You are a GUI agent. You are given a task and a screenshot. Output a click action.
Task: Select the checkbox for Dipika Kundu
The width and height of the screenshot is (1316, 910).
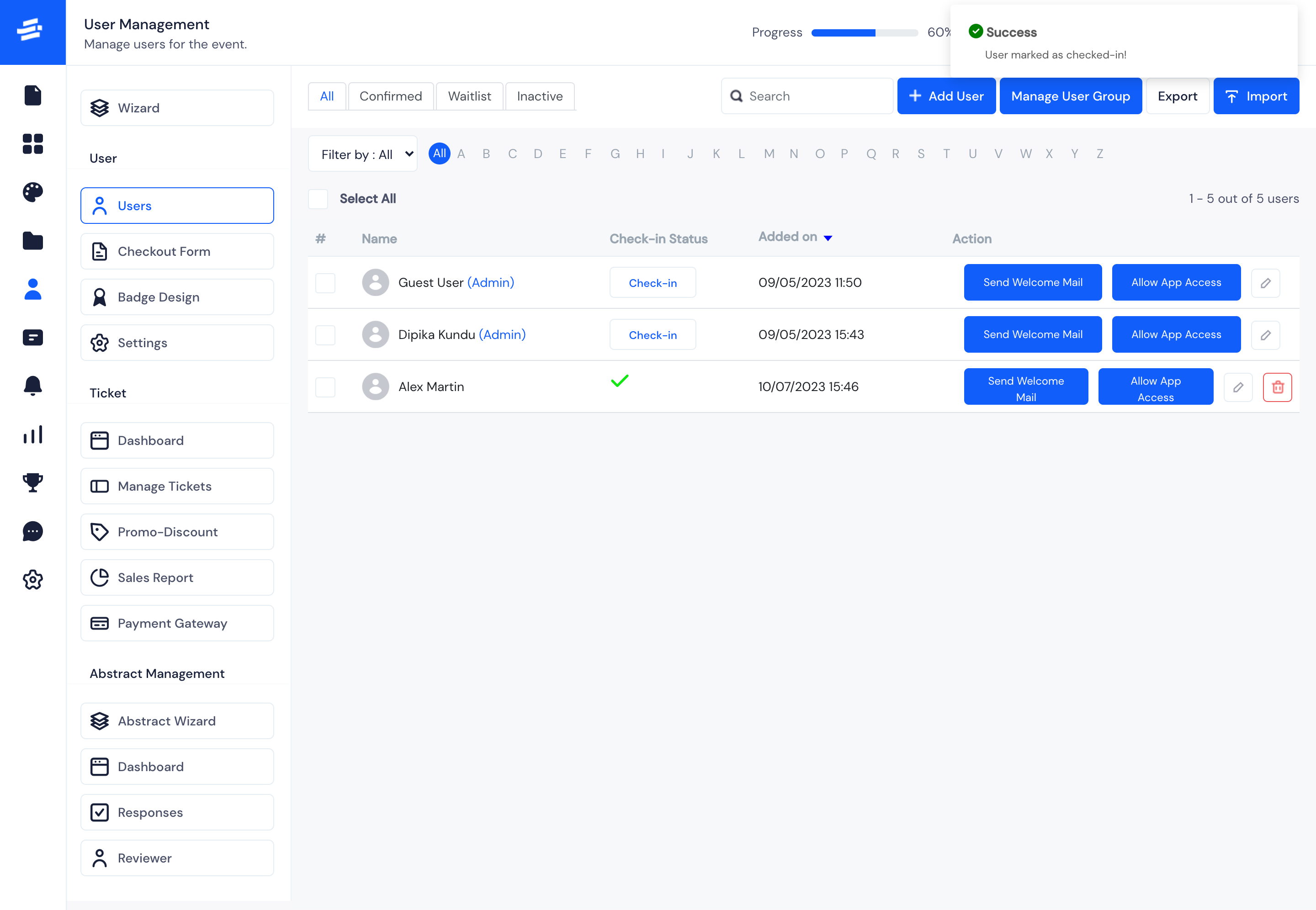click(325, 334)
